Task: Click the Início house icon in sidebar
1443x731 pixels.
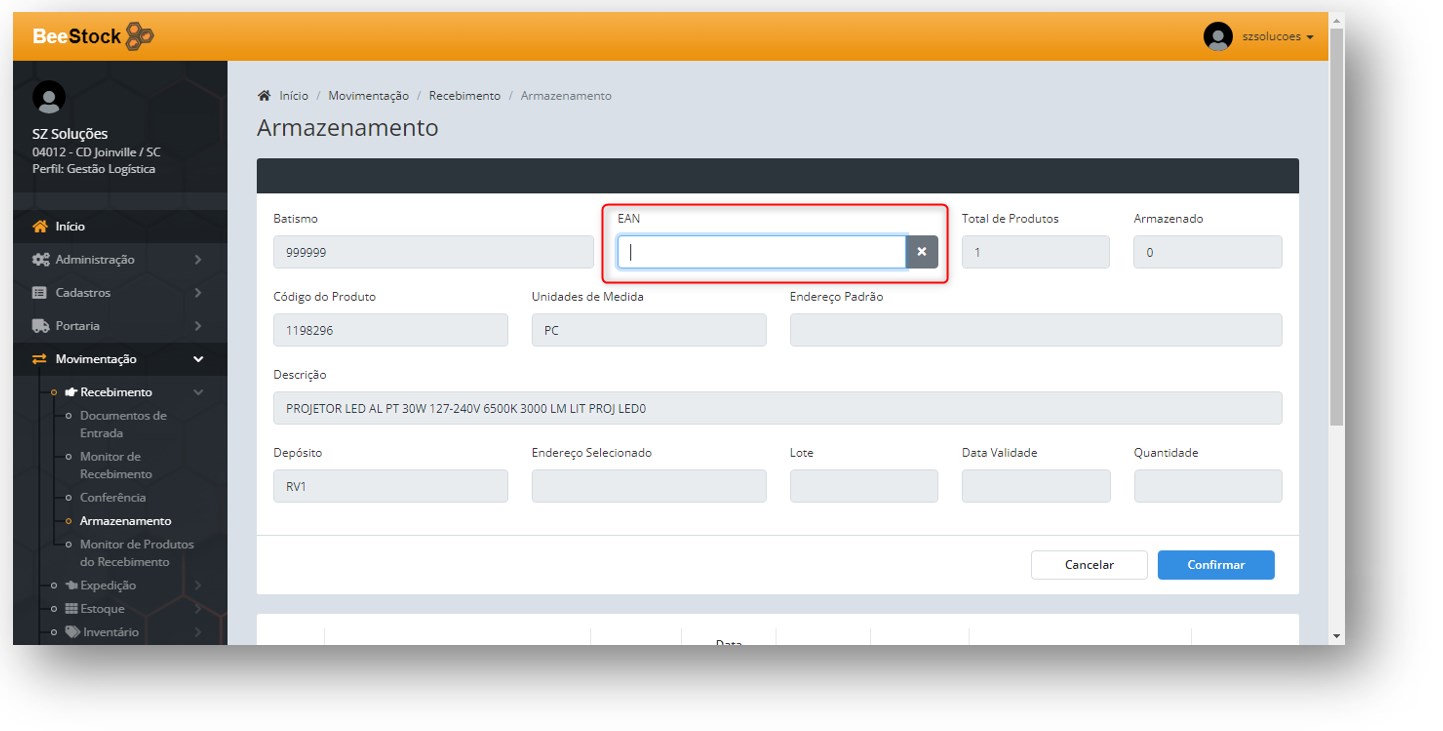Action: pos(40,227)
